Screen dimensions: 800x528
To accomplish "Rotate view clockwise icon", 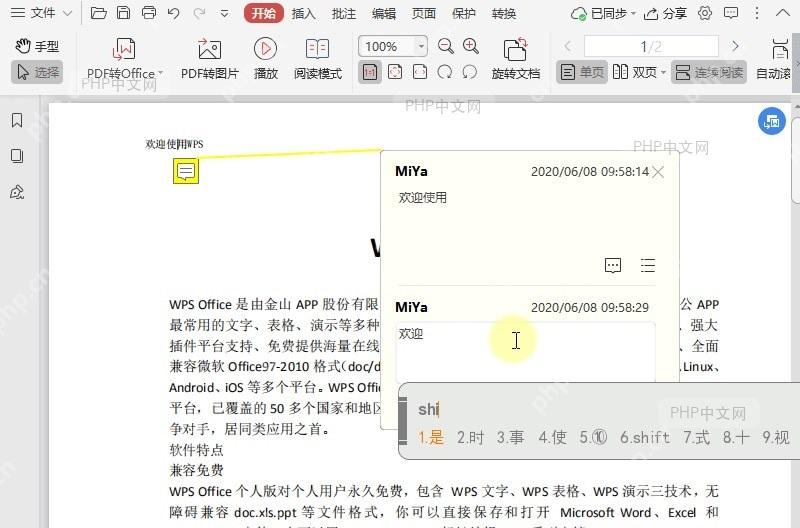I will pyautogui.click(x=444, y=72).
